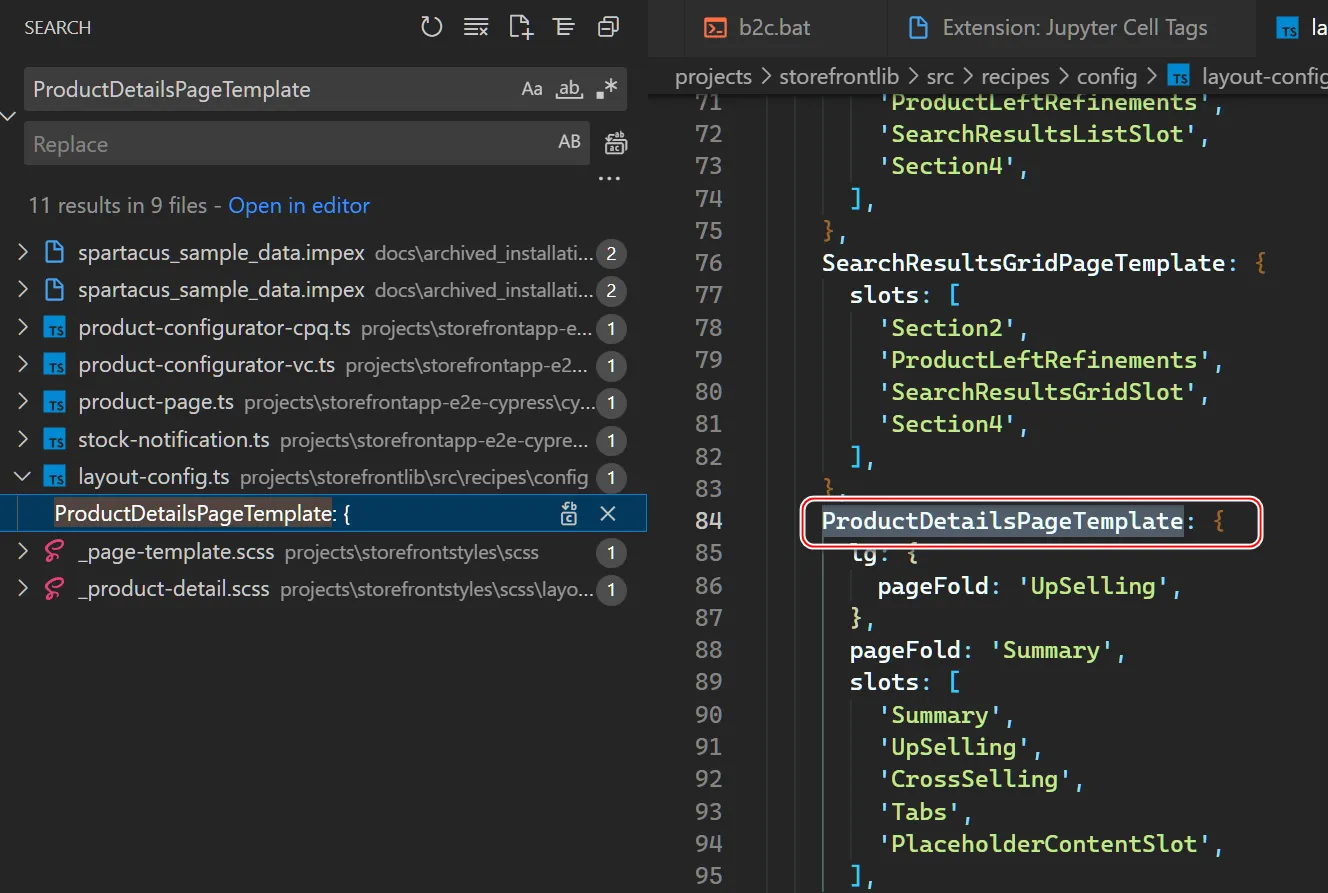Viewport: 1328px width, 893px height.
Task: Expand product-page.ts results
Action: pos(22,403)
